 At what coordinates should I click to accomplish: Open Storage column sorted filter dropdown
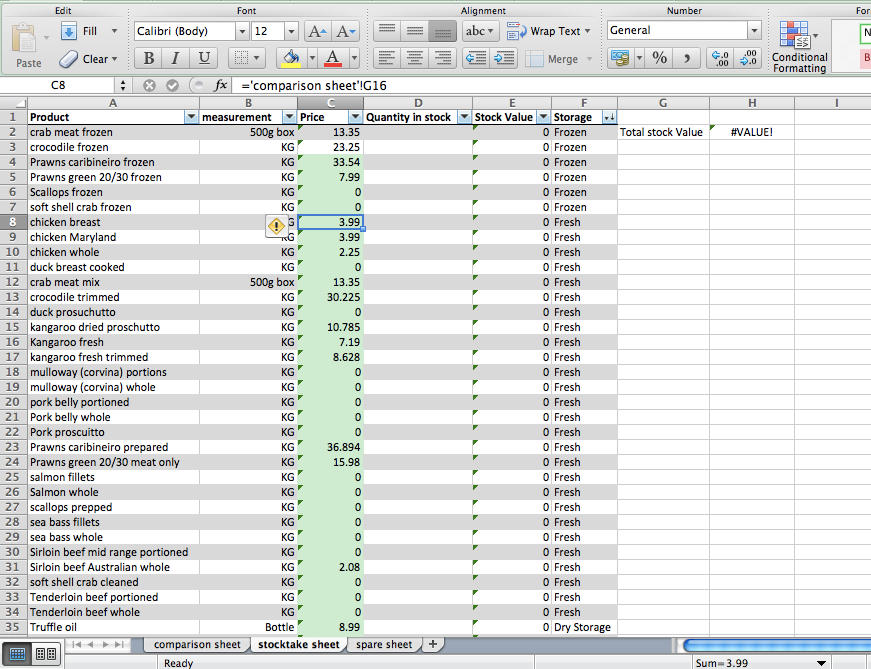[x=609, y=117]
